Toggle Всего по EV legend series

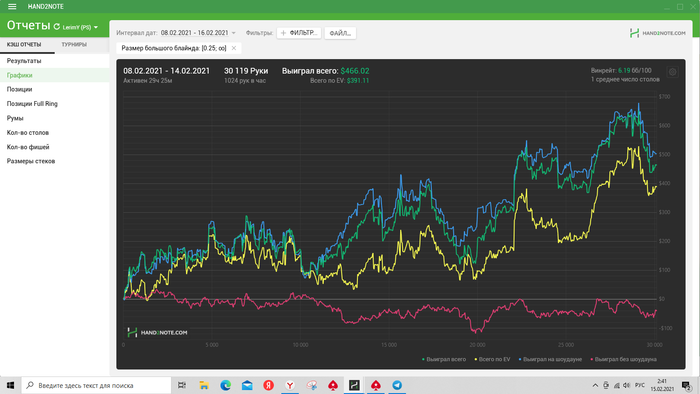(x=492, y=359)
